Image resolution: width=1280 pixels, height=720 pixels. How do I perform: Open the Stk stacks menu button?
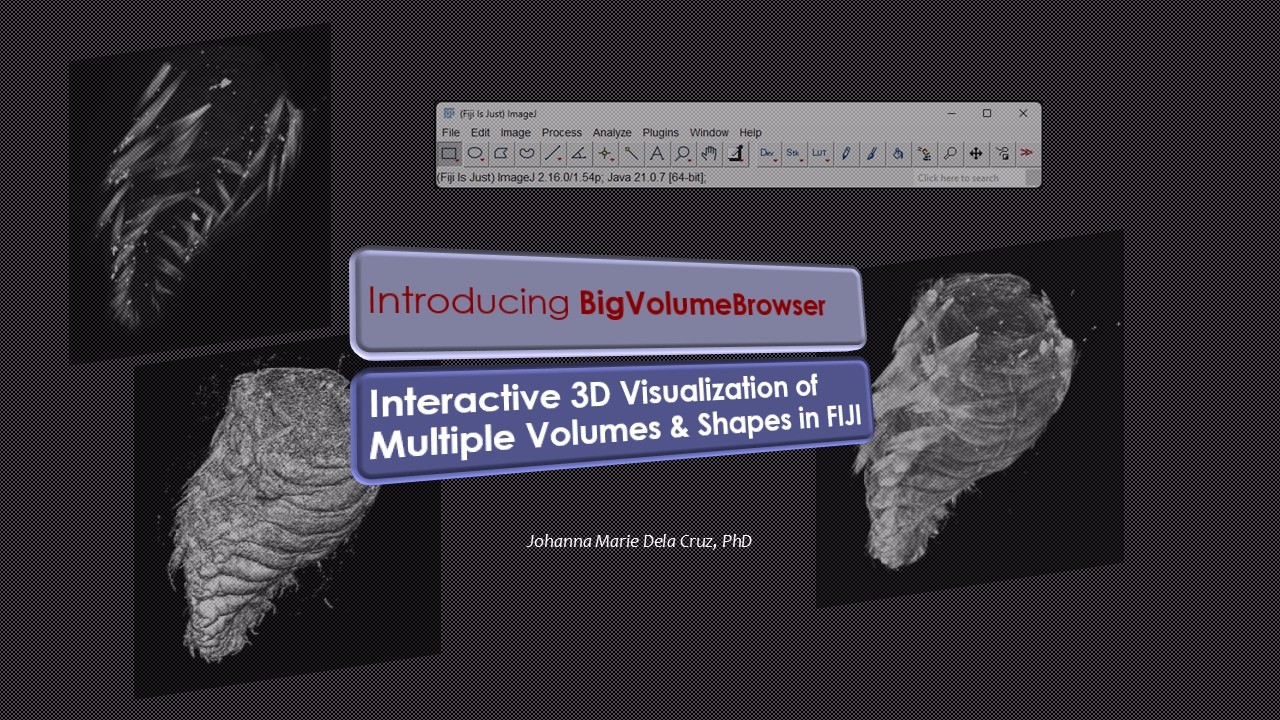click(794, 154)
